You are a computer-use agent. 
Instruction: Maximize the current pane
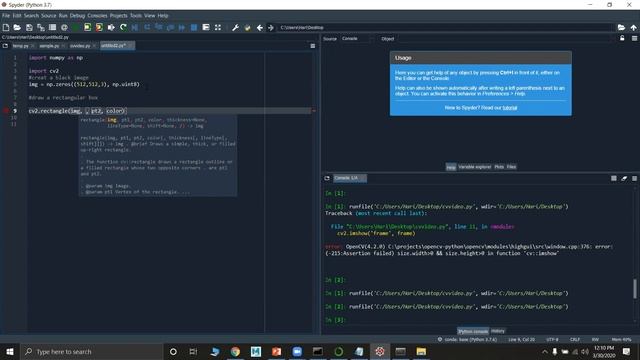coord(206,27)
